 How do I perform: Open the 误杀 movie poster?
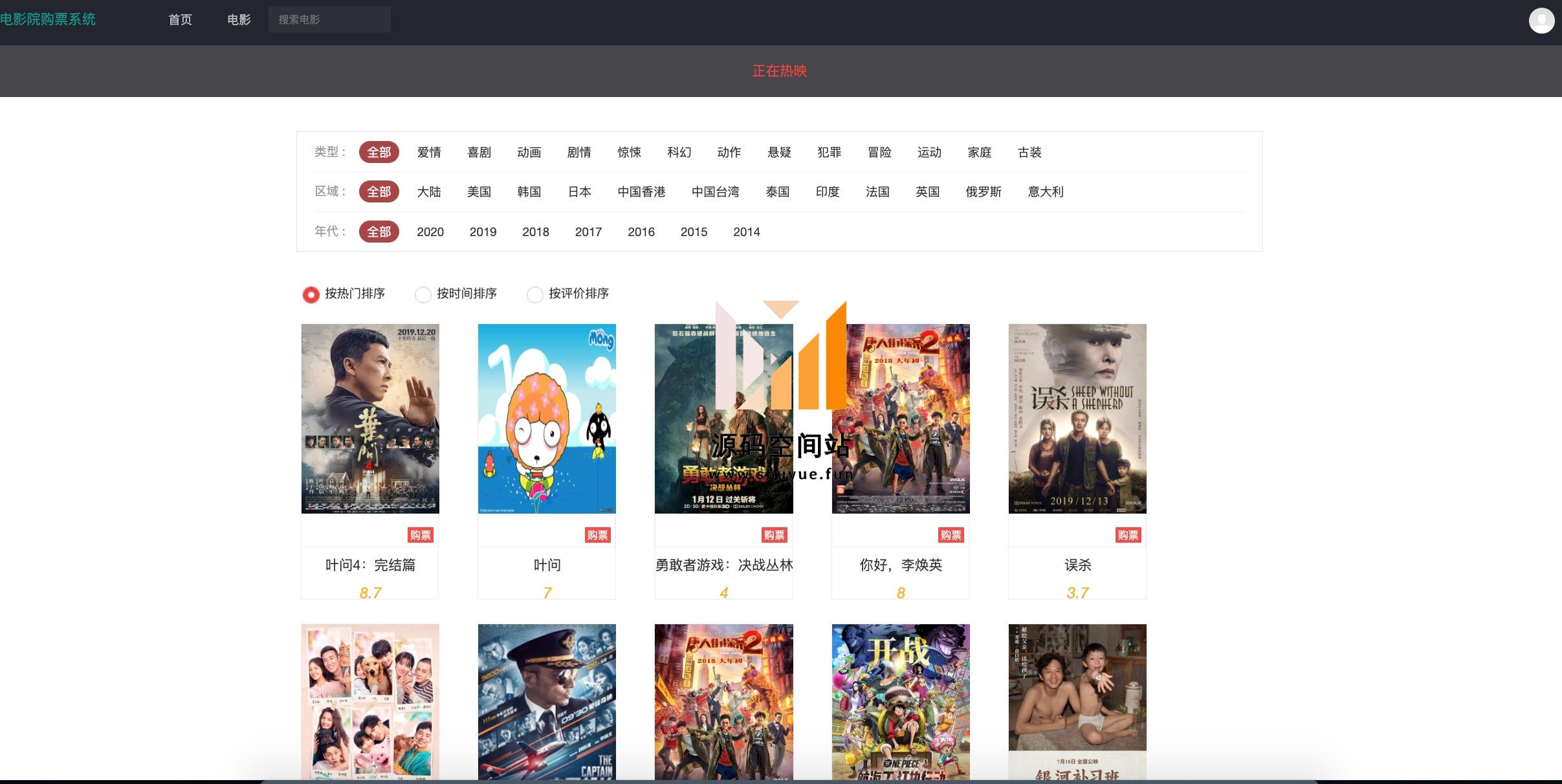[x=1077, y=419]
